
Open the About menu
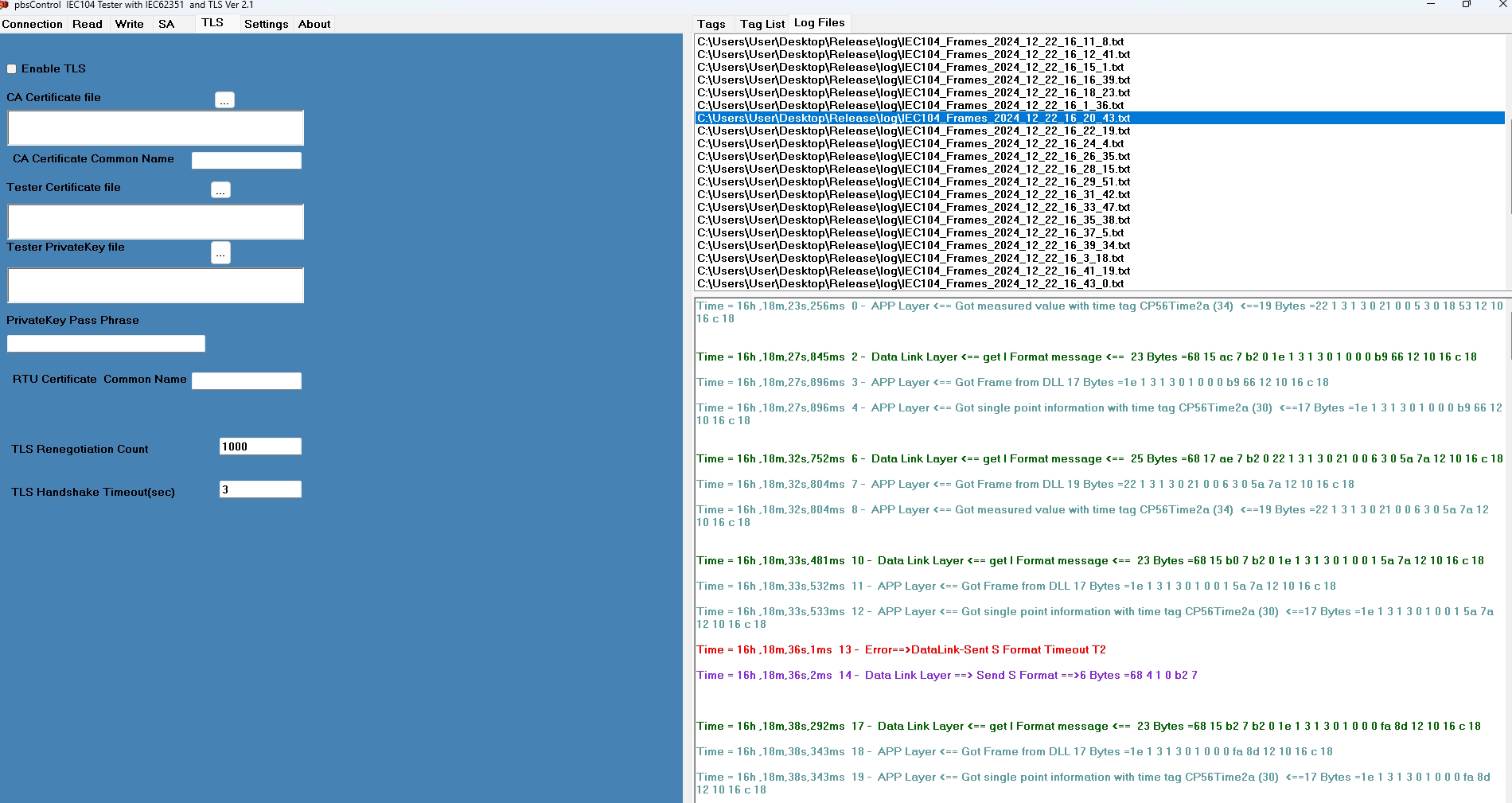point(314,24)
